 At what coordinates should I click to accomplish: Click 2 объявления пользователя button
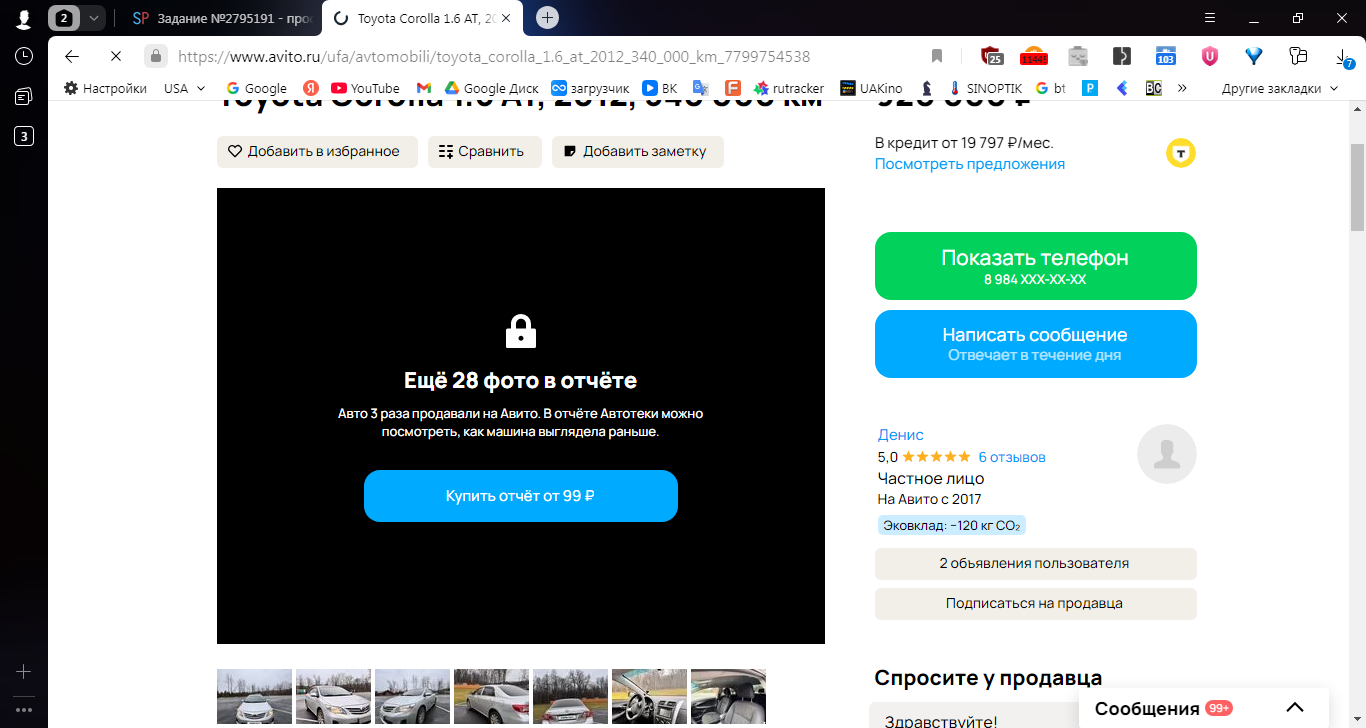1036,564
